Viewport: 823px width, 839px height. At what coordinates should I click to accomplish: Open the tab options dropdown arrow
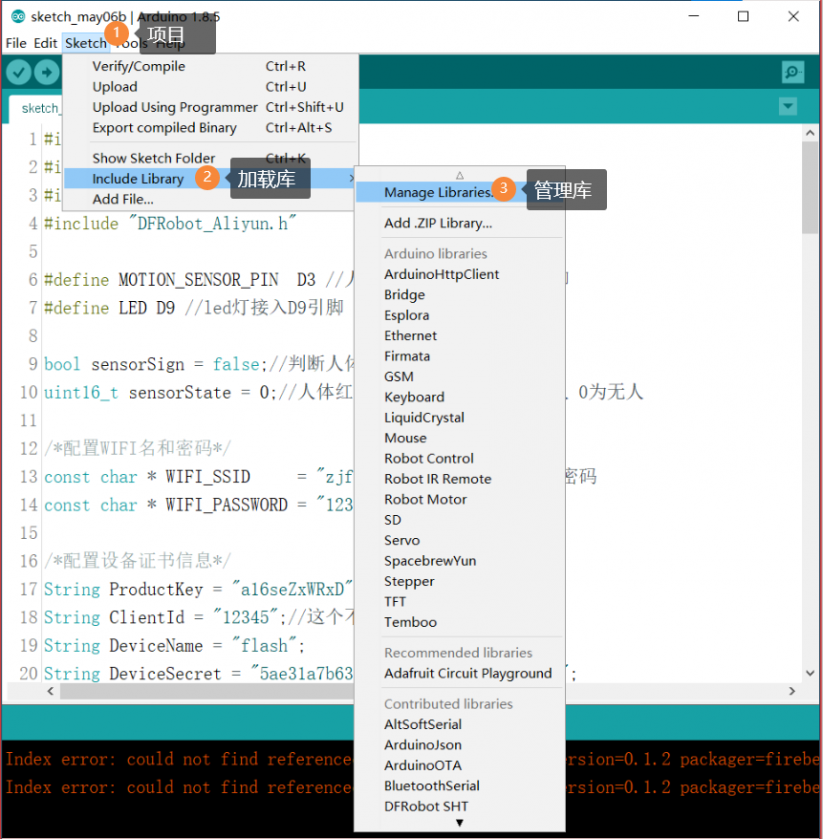pyautogui.click(x=788, y=106)
